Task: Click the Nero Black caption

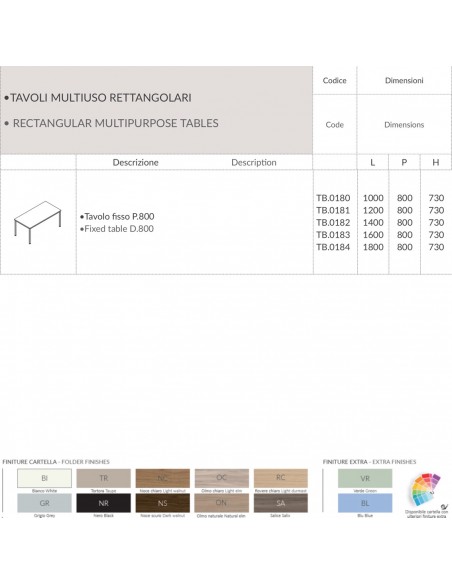Action: pos(104,516)
